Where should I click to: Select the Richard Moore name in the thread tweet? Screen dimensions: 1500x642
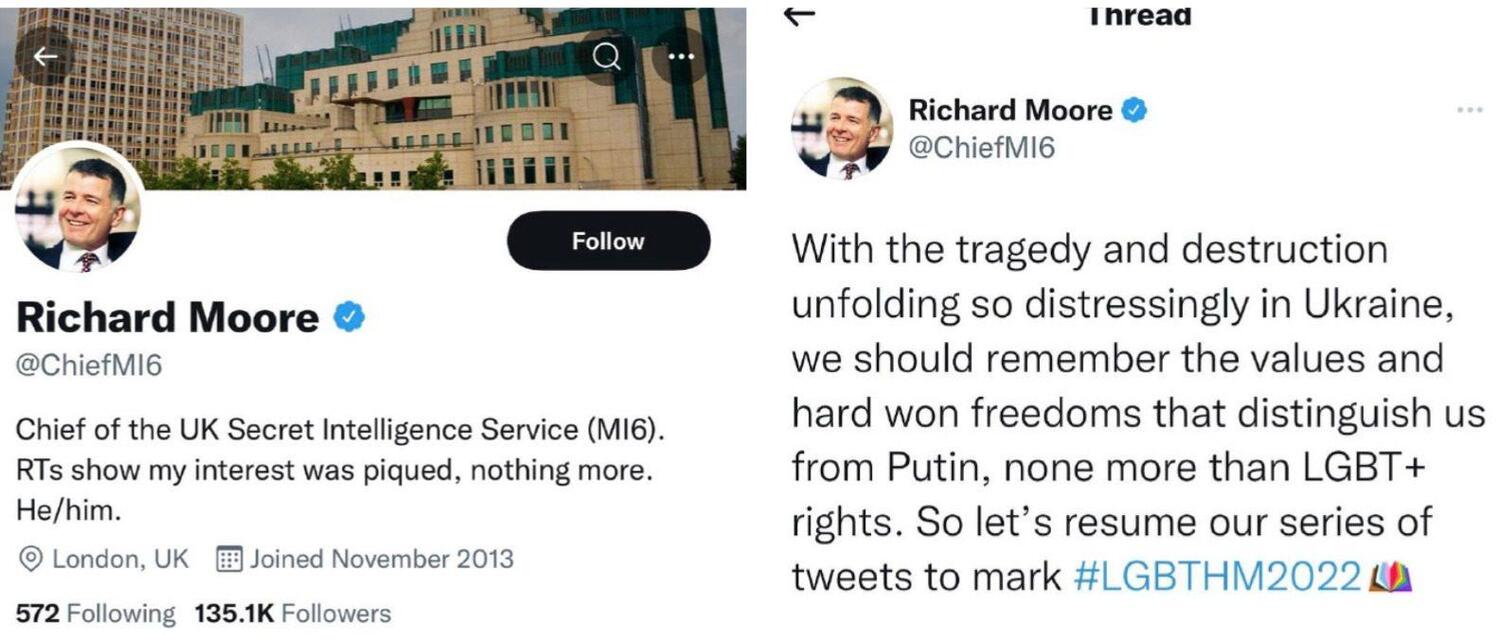tap(1010, 111)
